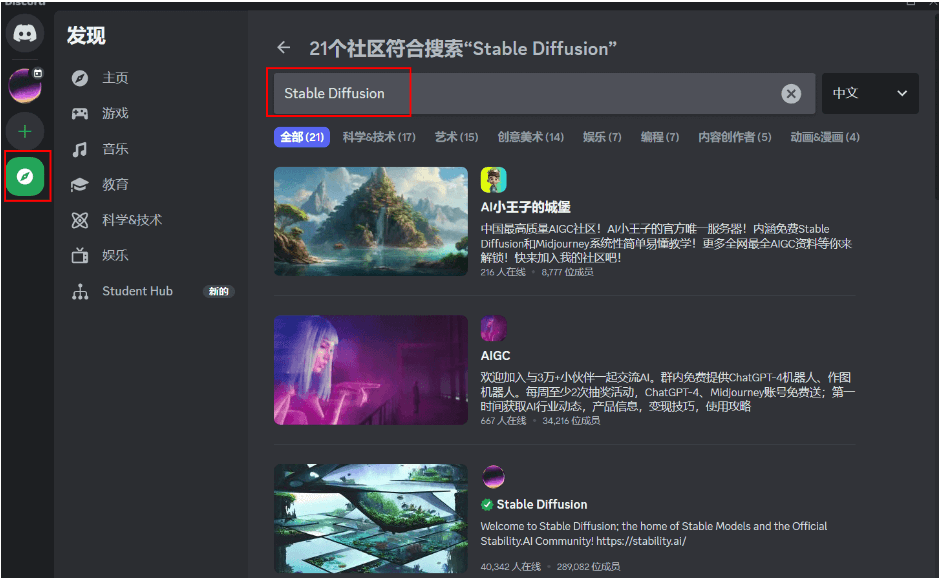Filter by 艺术 (15) tab
Viewport: 939px width, 578px height.
456,137
